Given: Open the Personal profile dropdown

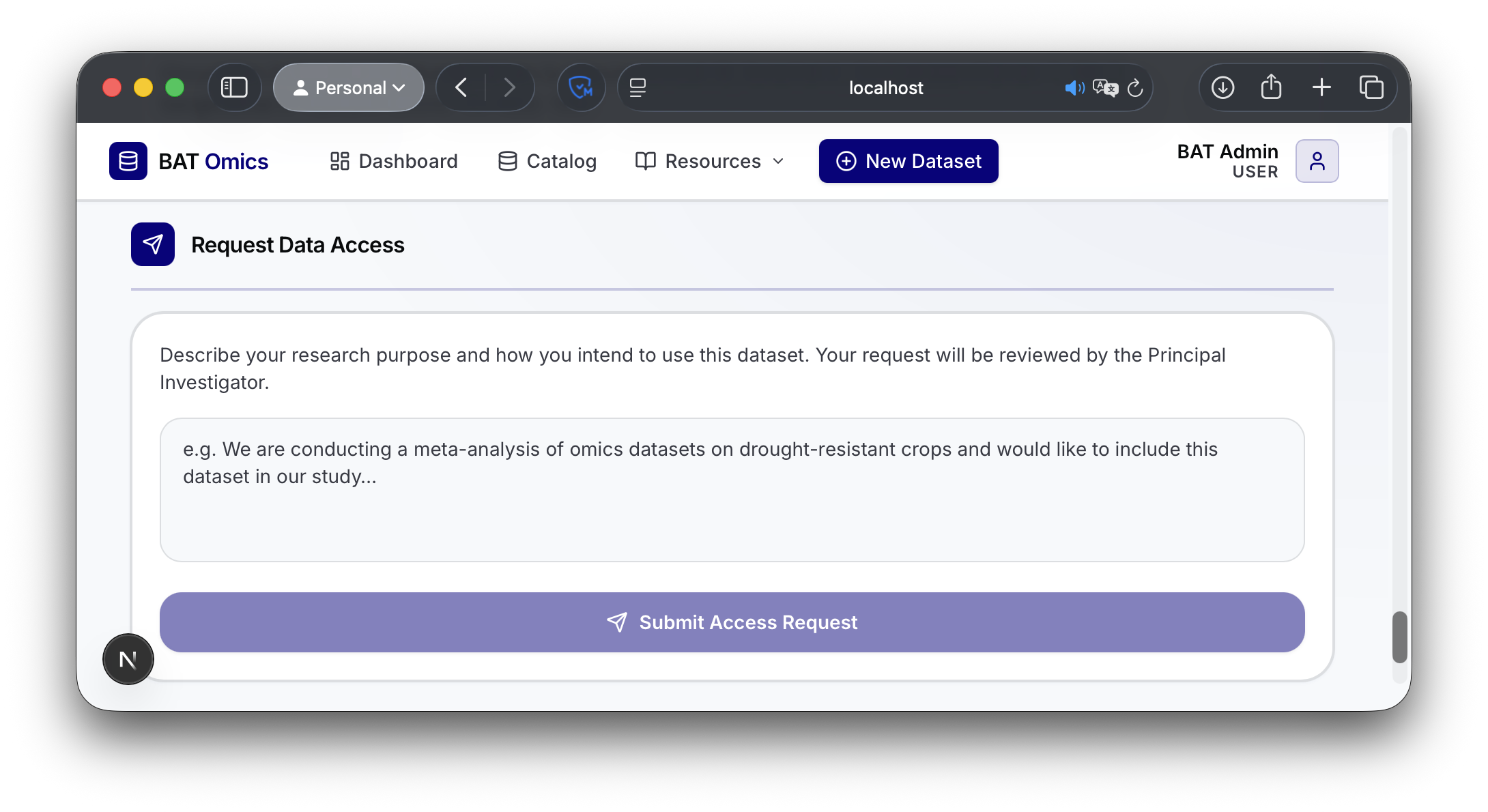Looking at the screenshot, I should [x=349, y=87].
